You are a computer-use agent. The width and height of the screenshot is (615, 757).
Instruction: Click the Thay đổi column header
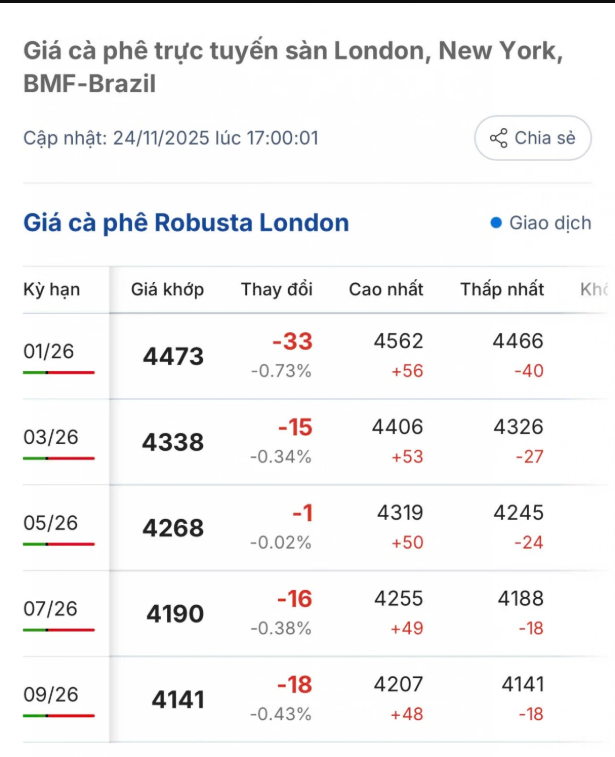277,290
